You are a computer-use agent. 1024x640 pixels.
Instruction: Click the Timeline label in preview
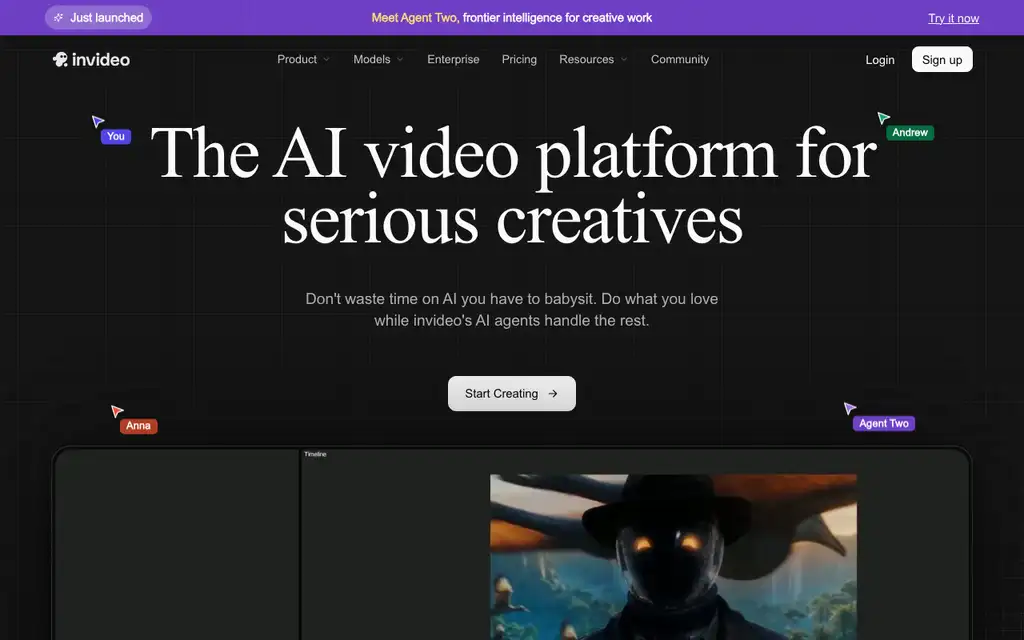point(315,454)
